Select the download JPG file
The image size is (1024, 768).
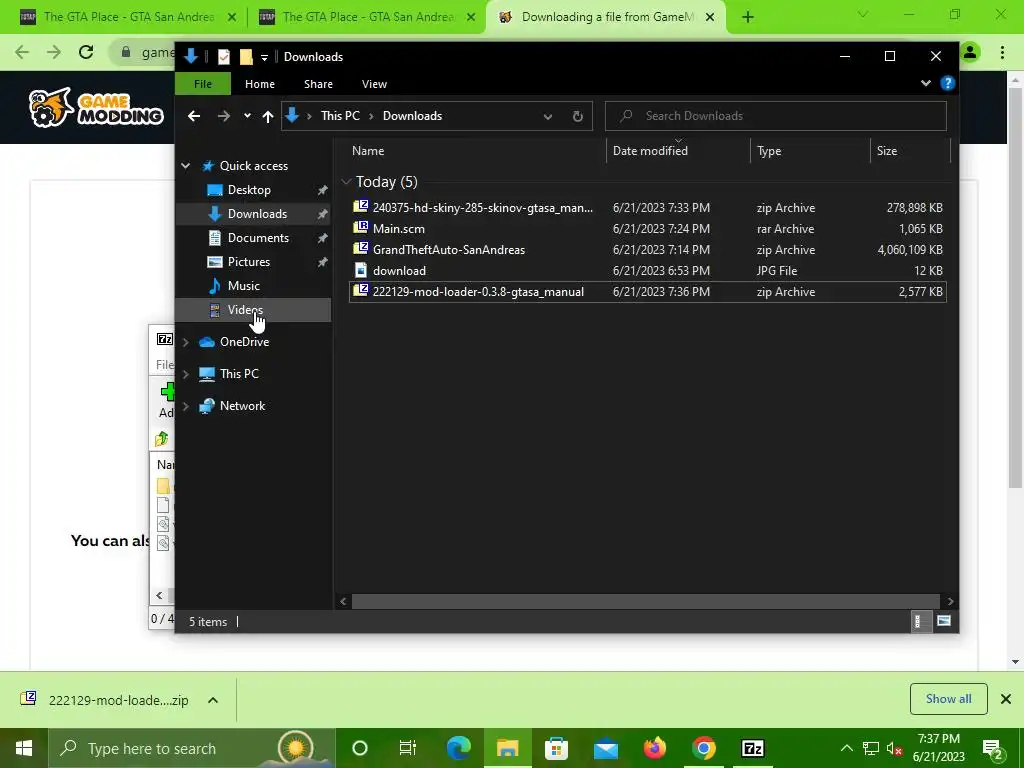[x=647, y=270]
